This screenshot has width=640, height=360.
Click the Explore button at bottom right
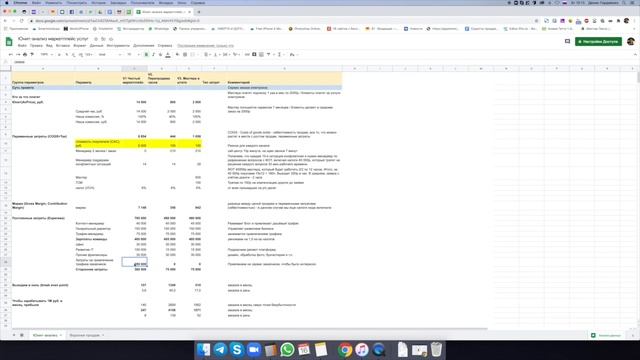[x=607, y=335]
